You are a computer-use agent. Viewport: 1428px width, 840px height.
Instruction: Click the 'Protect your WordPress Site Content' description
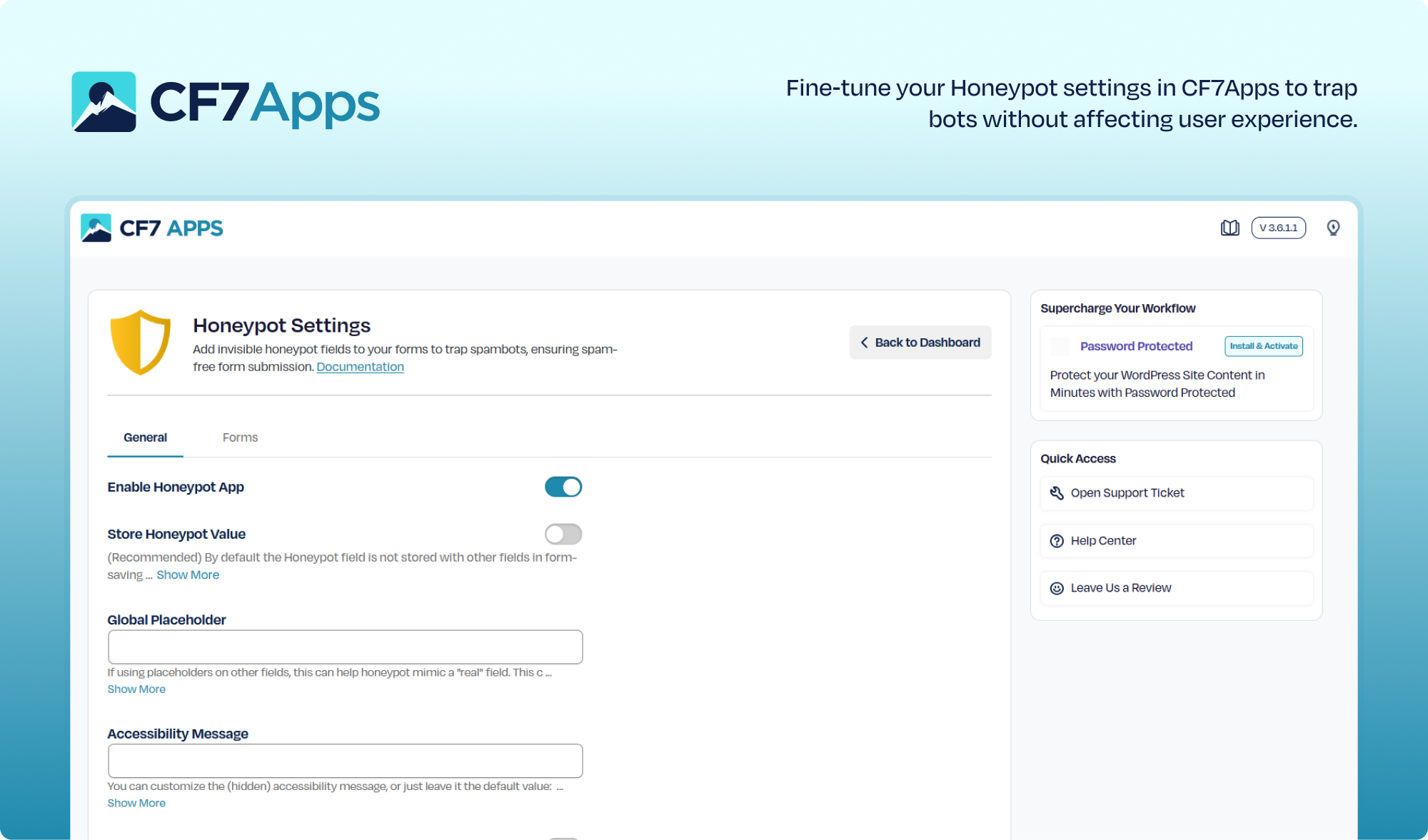click(x=1157, y=384)
